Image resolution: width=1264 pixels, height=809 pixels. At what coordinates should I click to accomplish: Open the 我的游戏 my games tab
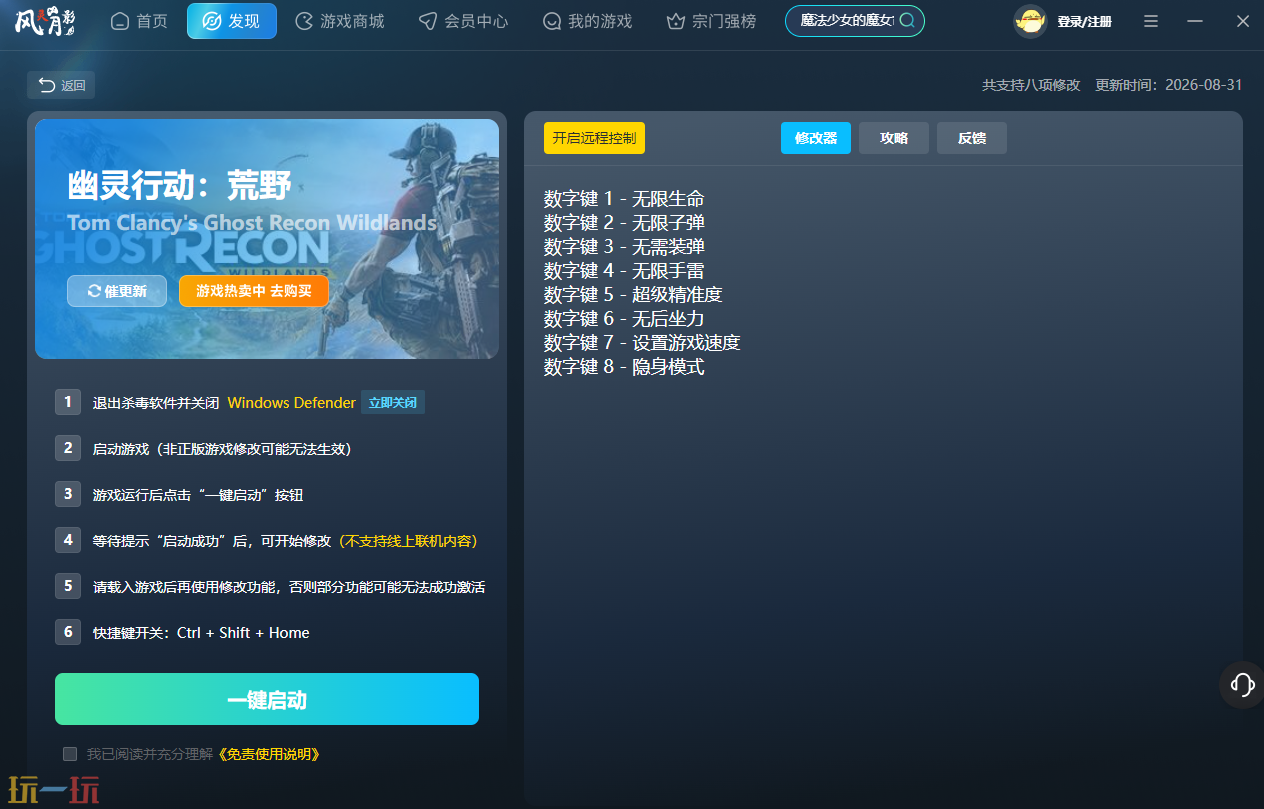click(588, 21)
